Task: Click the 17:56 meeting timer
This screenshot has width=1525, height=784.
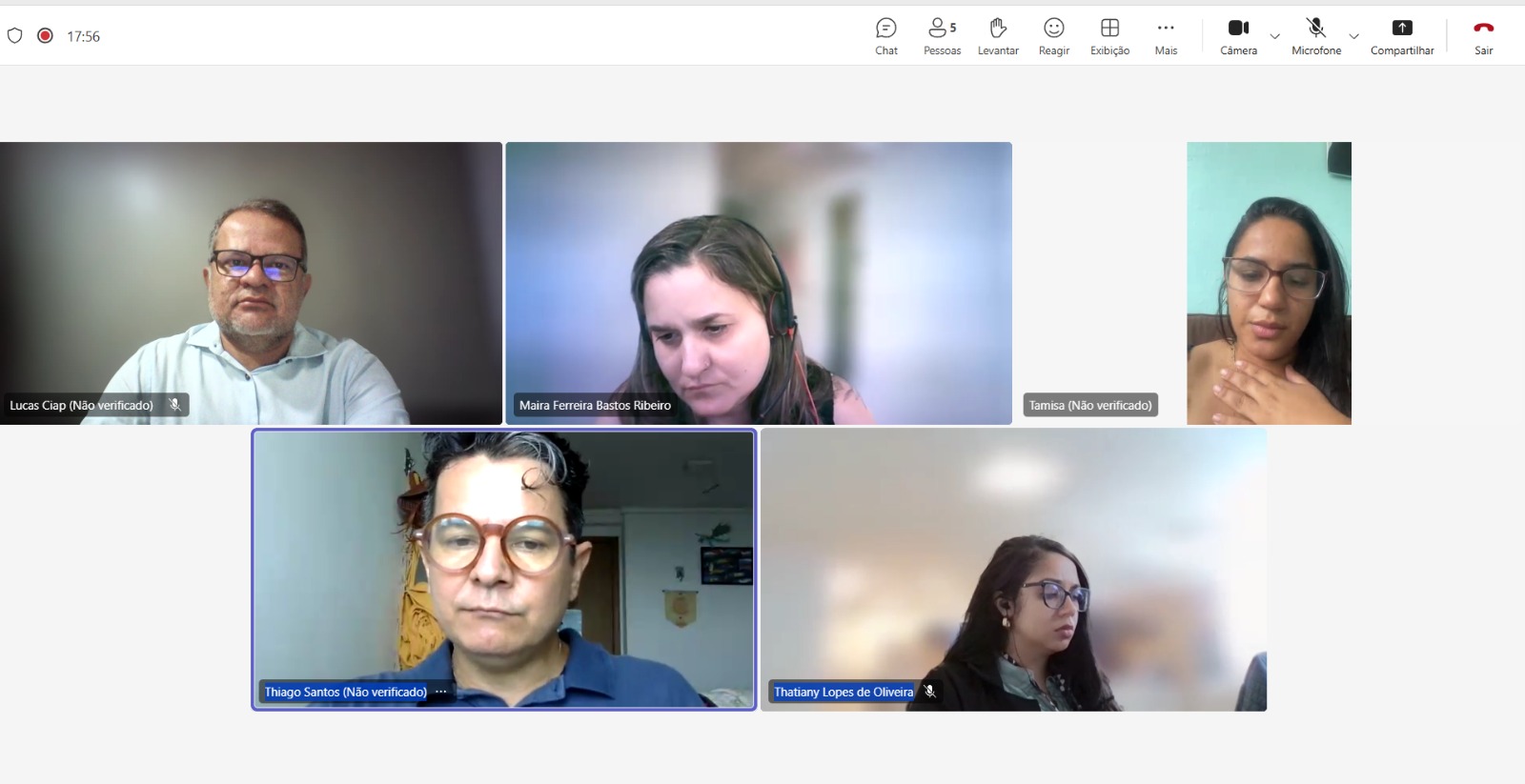Action: pyautogui.click(x=83, y=36)
